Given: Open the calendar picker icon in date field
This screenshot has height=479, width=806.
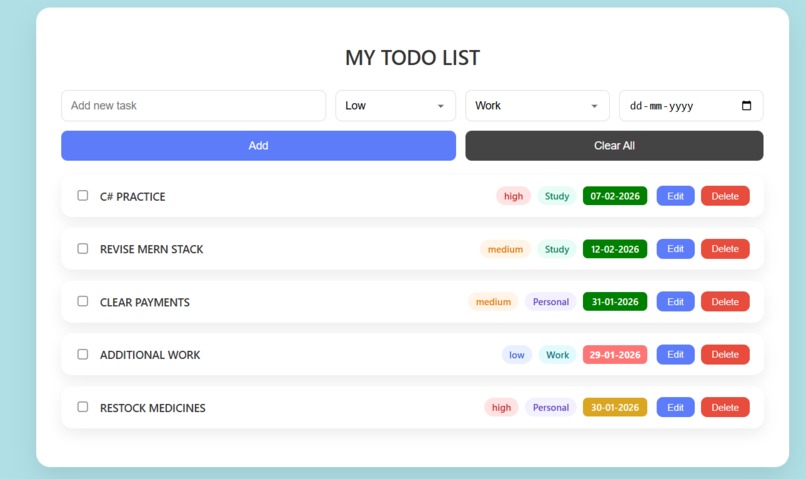Looking at the screenshot, I should [746, 105].
